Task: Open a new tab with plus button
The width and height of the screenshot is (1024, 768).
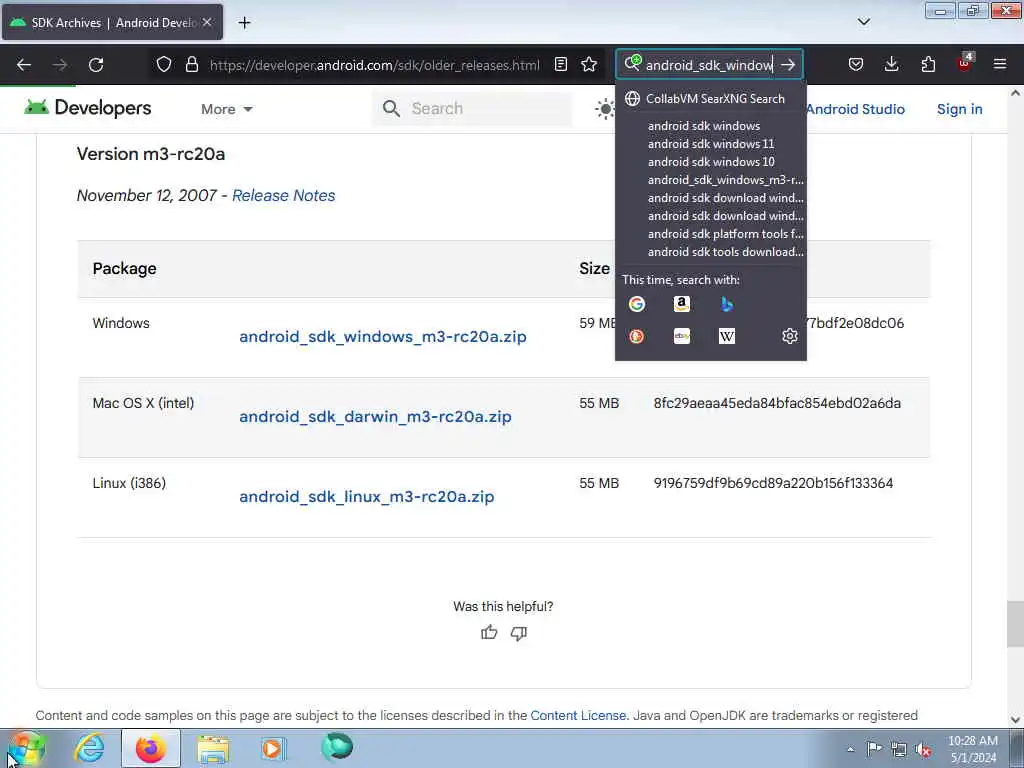Action: tap(244, 23)
